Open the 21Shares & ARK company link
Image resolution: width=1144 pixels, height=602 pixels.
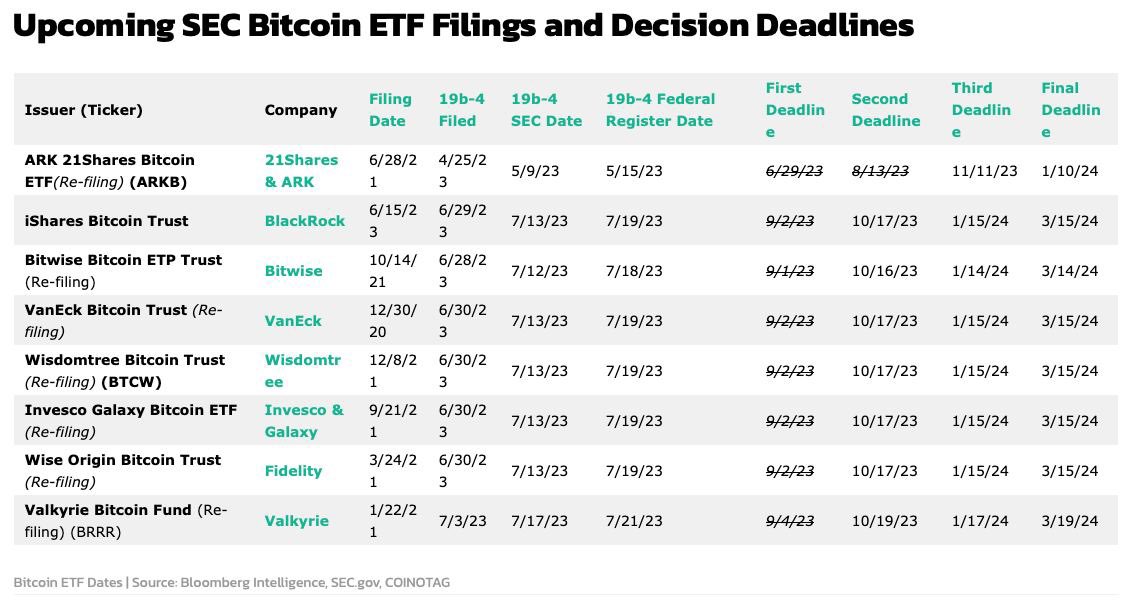(x=301, y=171)
